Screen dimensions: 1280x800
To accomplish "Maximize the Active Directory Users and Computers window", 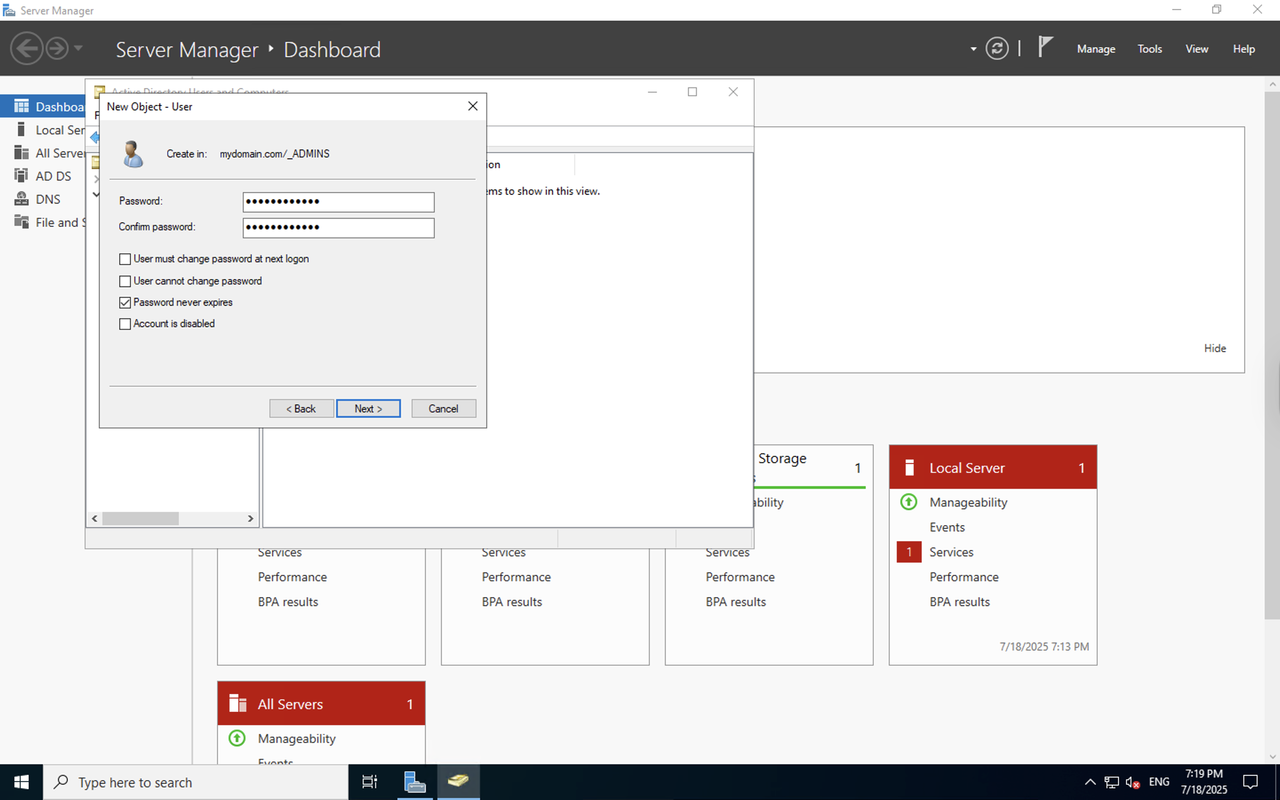I will (x=692, y=92).
